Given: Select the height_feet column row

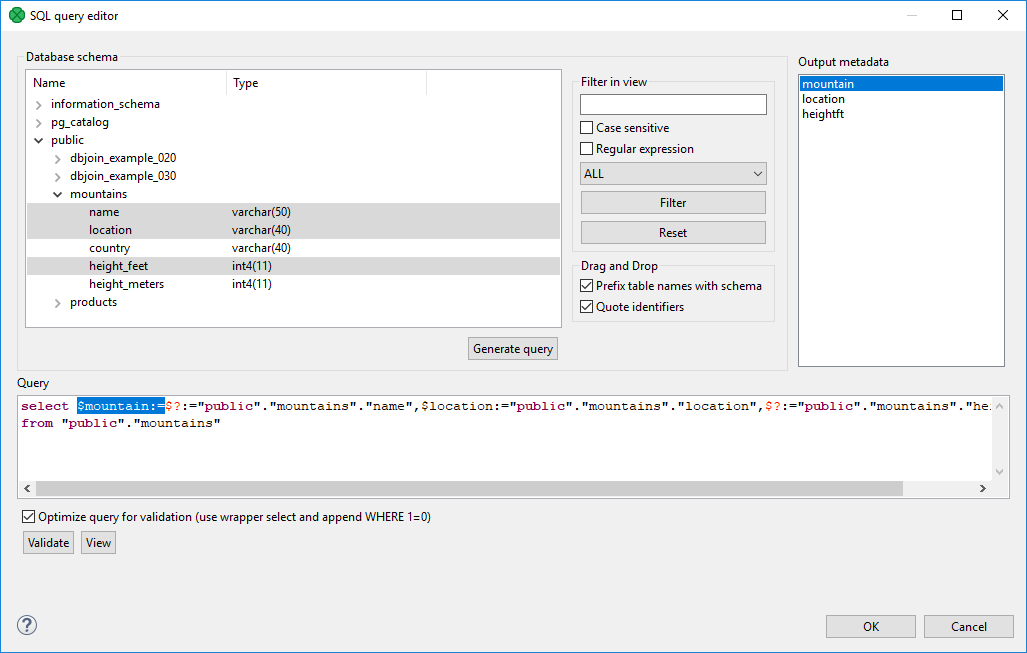Looking at the screenshot, I should click(118, 265).
